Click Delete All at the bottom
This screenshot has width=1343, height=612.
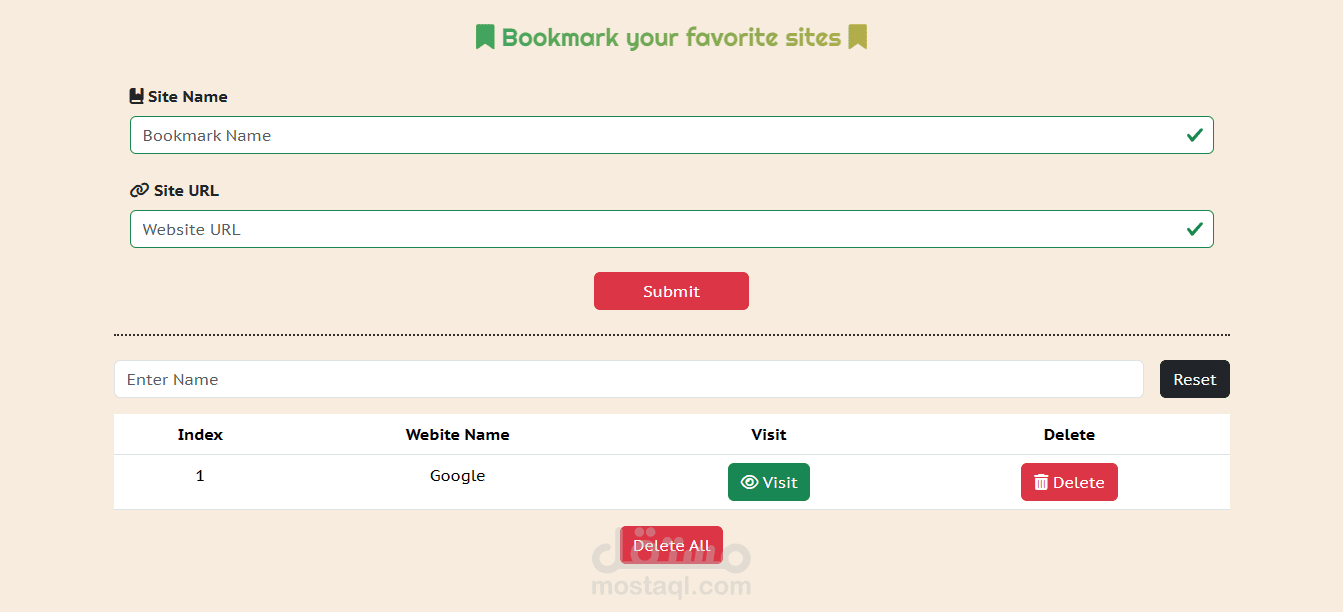(671, 544)
